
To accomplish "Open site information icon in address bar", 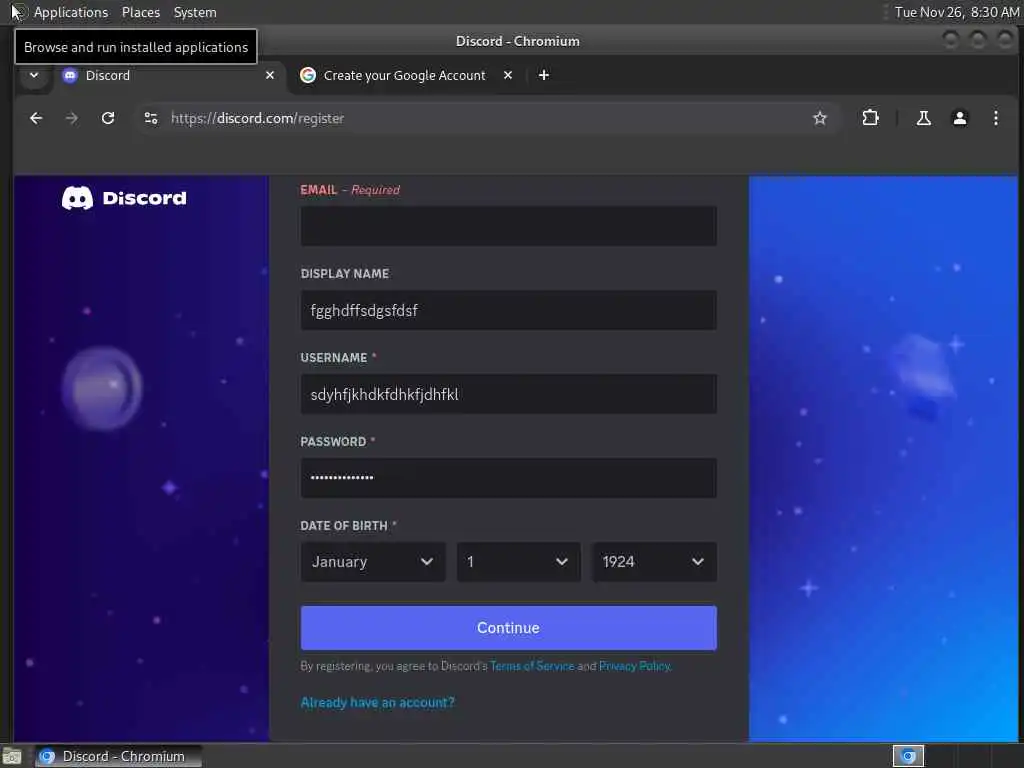I will tap(151, 118).
